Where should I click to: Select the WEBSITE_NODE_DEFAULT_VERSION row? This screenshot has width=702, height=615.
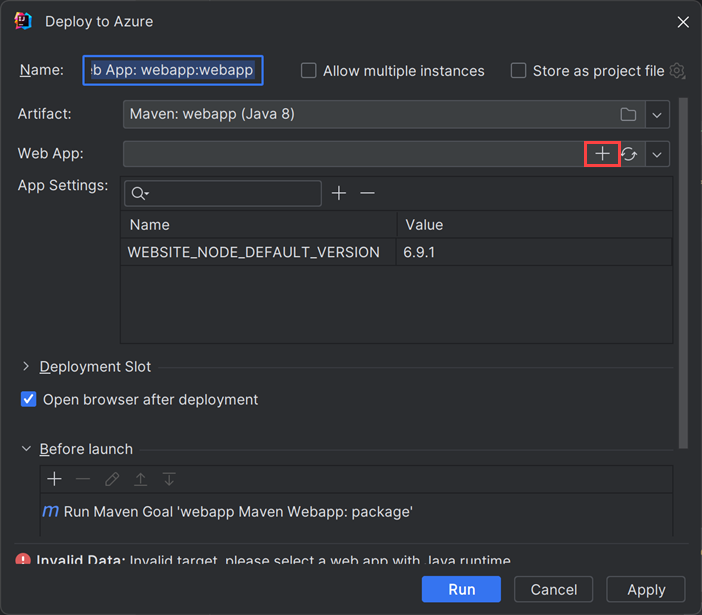pos(254,253)
